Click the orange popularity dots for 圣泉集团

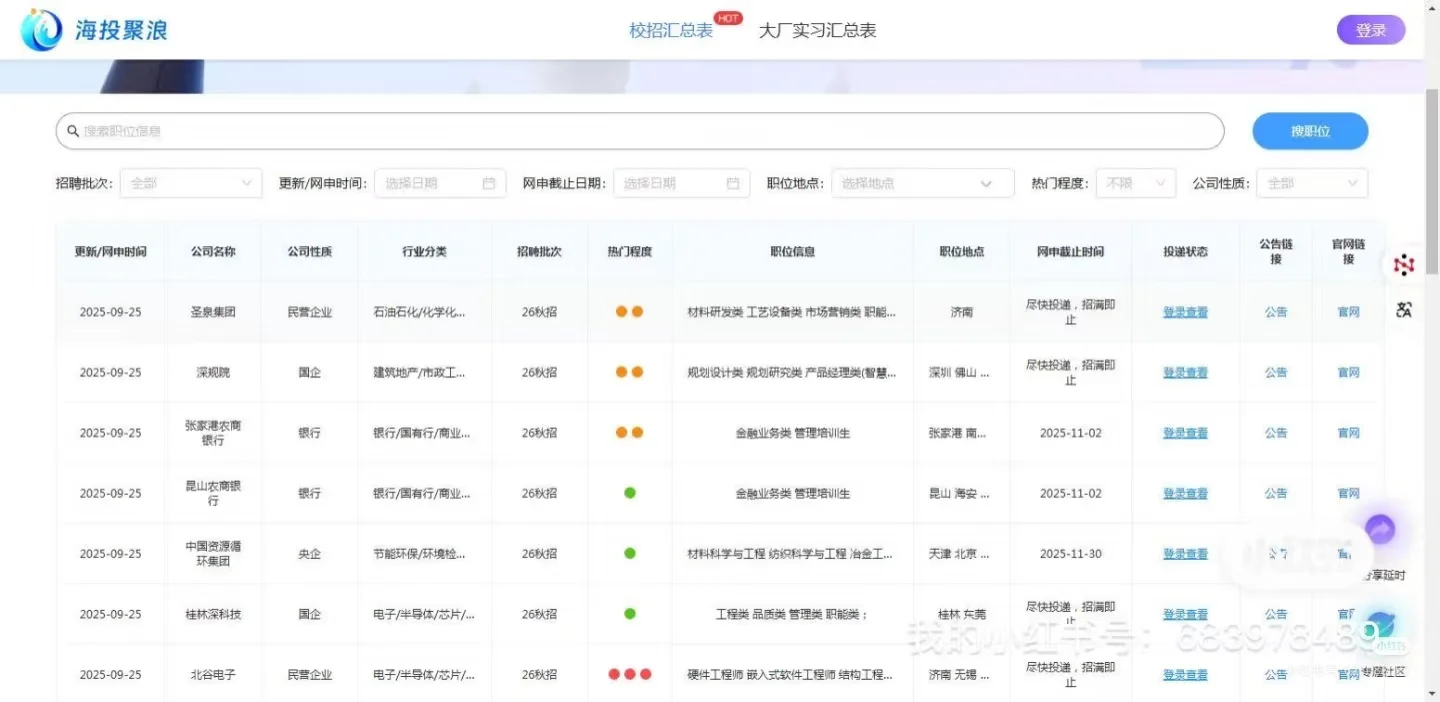pyautogui.click(x=629, y=312)
